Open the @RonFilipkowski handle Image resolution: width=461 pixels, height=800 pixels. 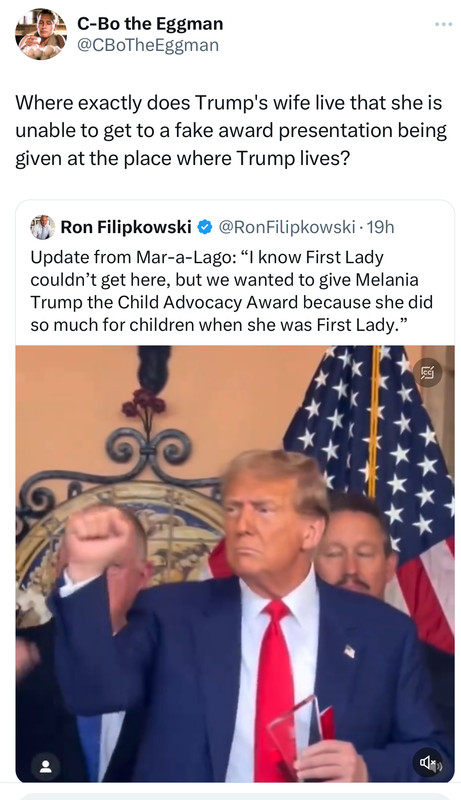(x=287, y=227)
